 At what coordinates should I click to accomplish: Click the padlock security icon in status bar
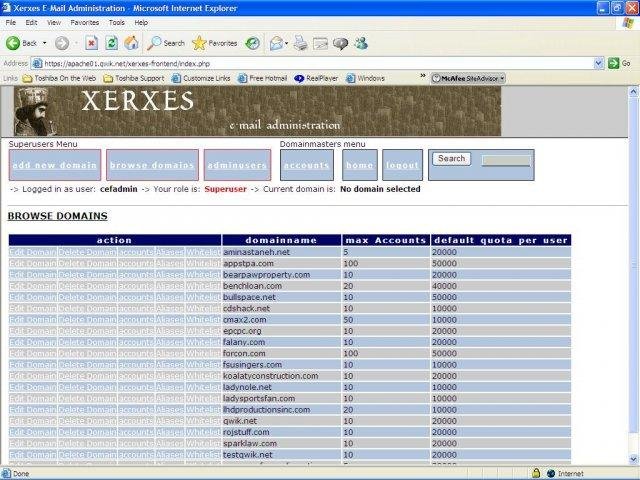coord(536,473)
